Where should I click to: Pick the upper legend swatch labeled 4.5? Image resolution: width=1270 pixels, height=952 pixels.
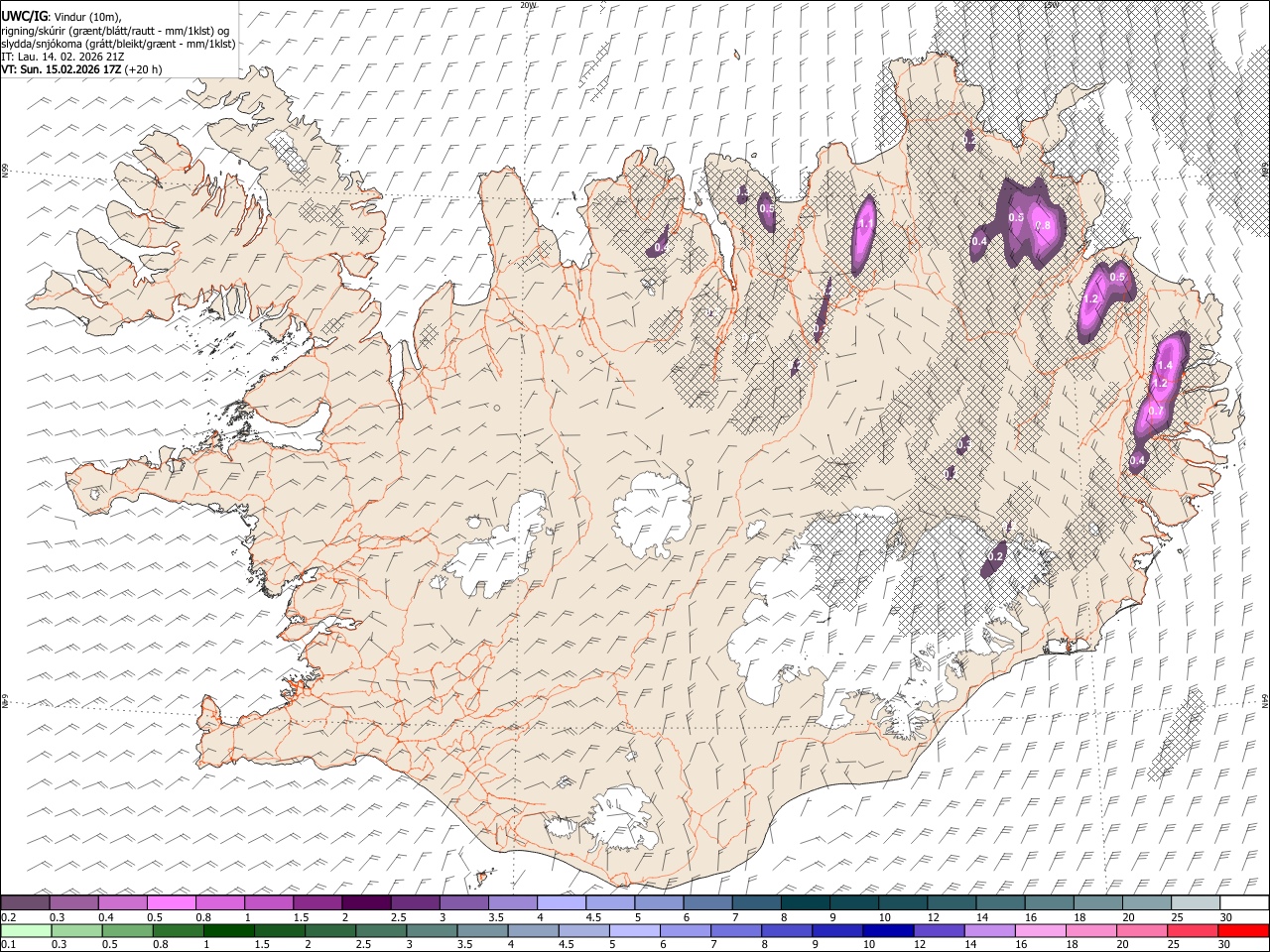(609, 902)
